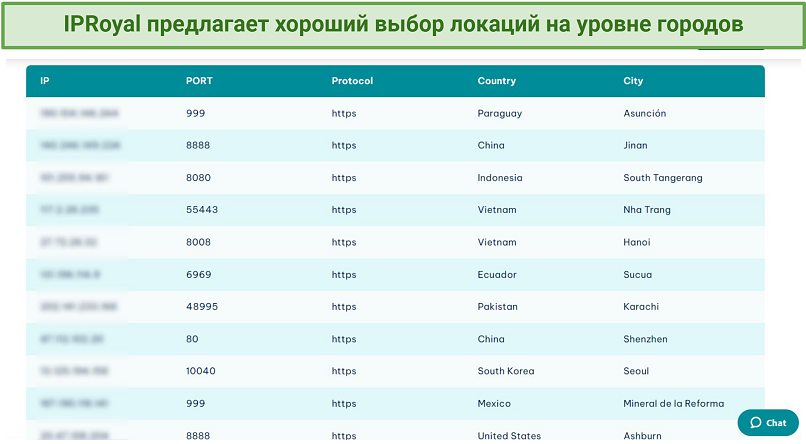Select port 55443 cell

pos(202,209)
